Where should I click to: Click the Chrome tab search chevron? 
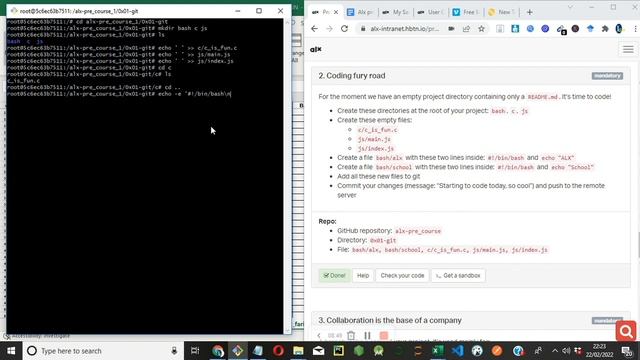tap(570, 7)
